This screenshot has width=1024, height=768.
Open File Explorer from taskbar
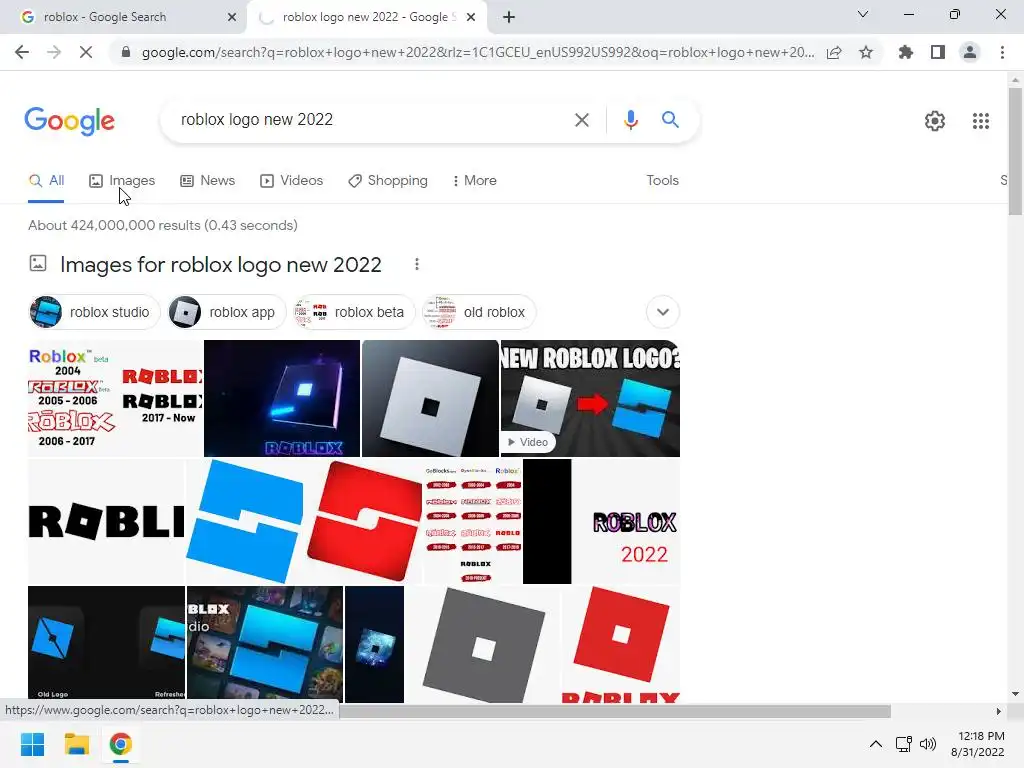point(76,744)
